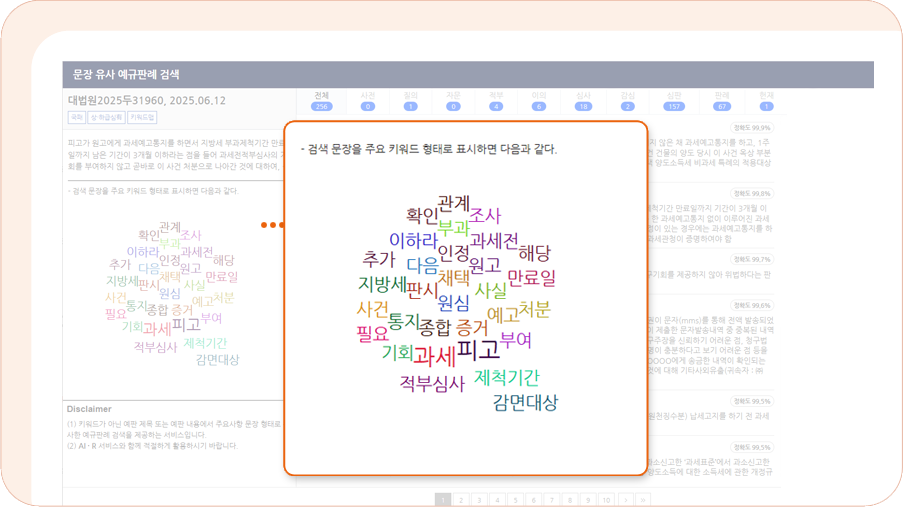
Task: Switch to the 헌재 tab
Action: [x=766, y=100]
